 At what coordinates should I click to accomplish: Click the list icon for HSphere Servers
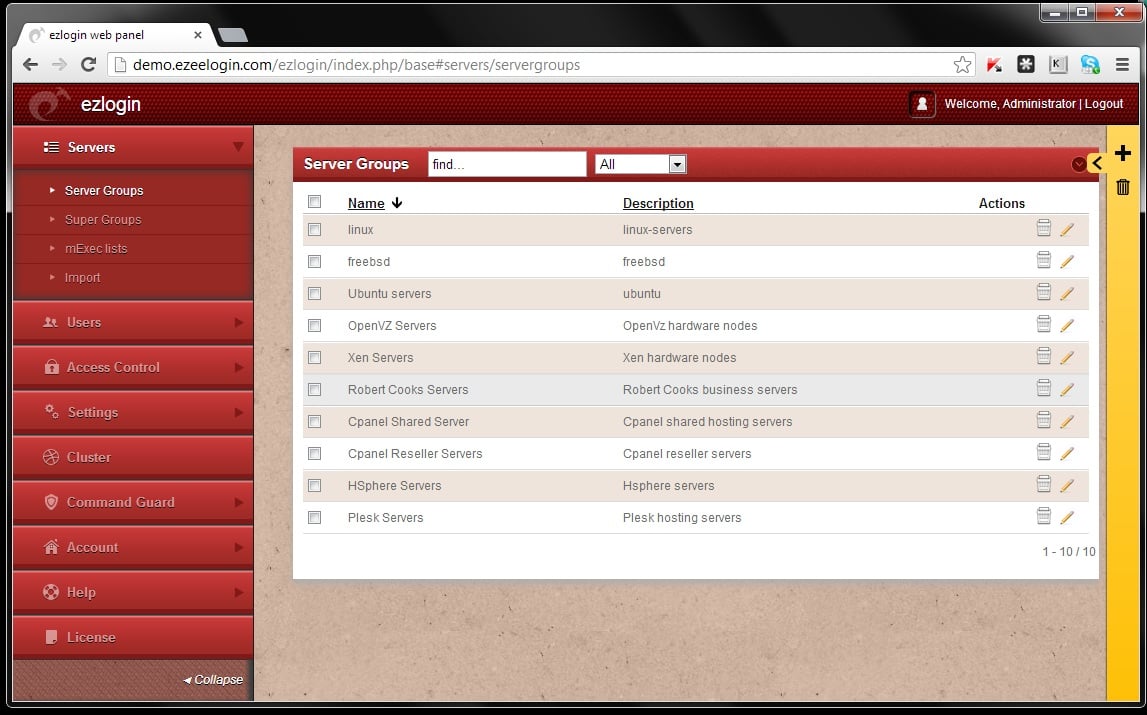tap(1044, 484)
